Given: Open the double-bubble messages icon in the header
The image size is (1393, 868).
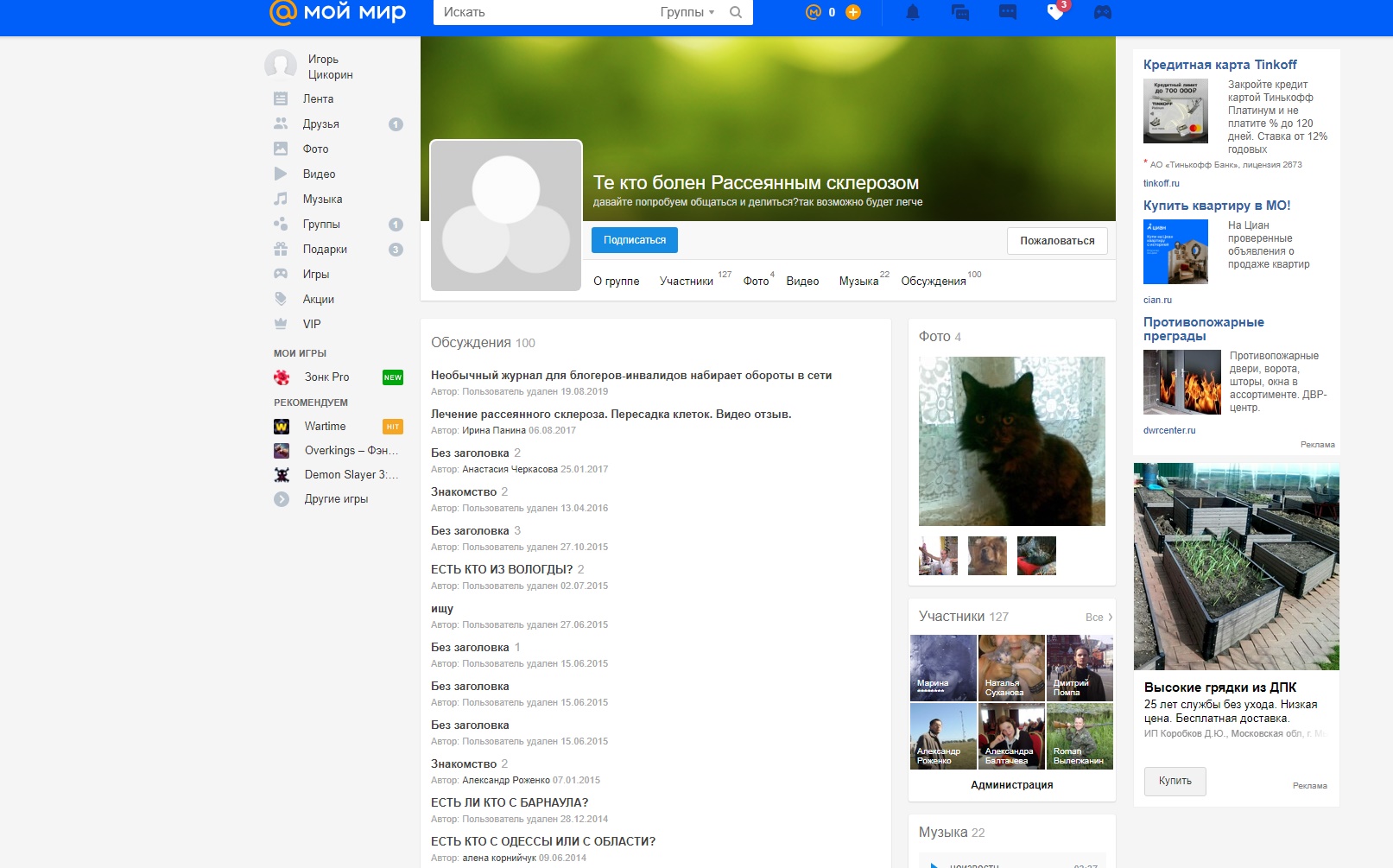Looking at the screenshot, I should (x=960, y=12).
